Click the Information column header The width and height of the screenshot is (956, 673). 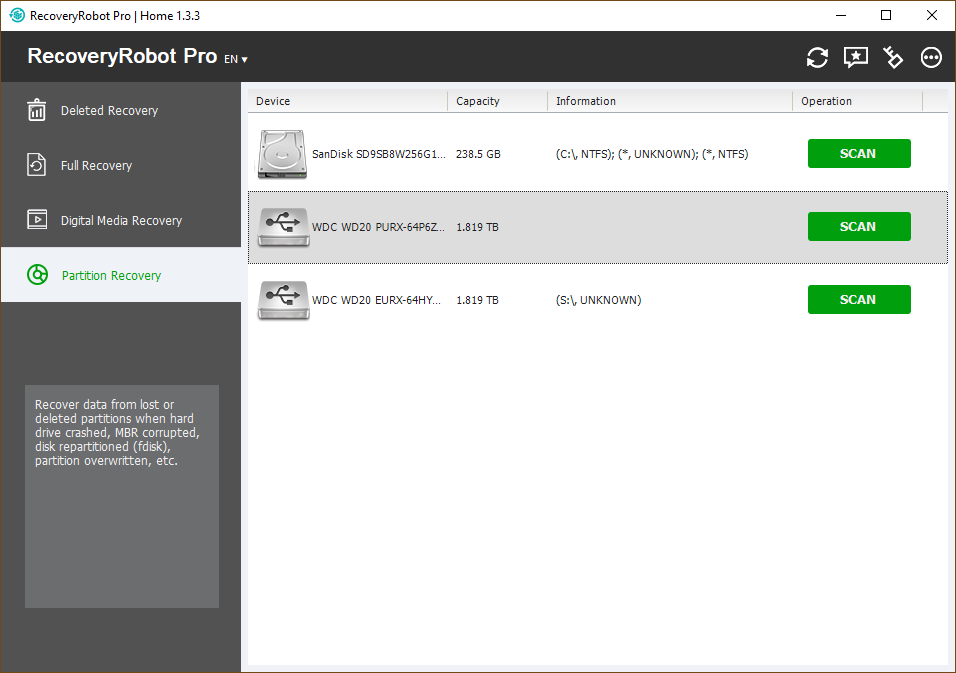668,101
